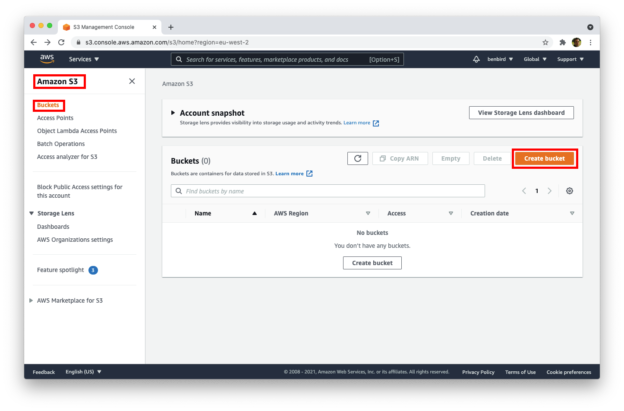Open AWS Organizations settings

coord(75,240)
